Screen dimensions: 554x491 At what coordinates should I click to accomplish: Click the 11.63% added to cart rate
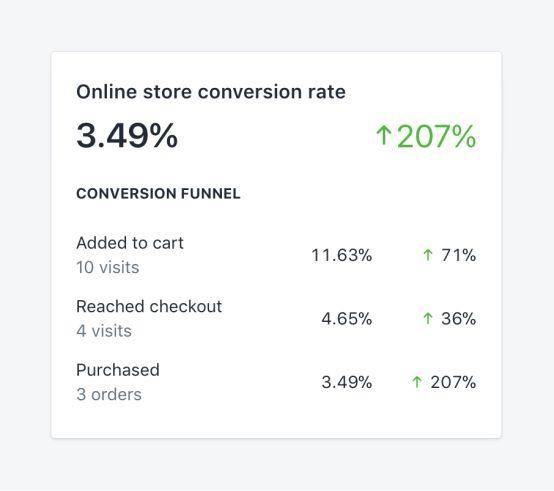point(342,255)
